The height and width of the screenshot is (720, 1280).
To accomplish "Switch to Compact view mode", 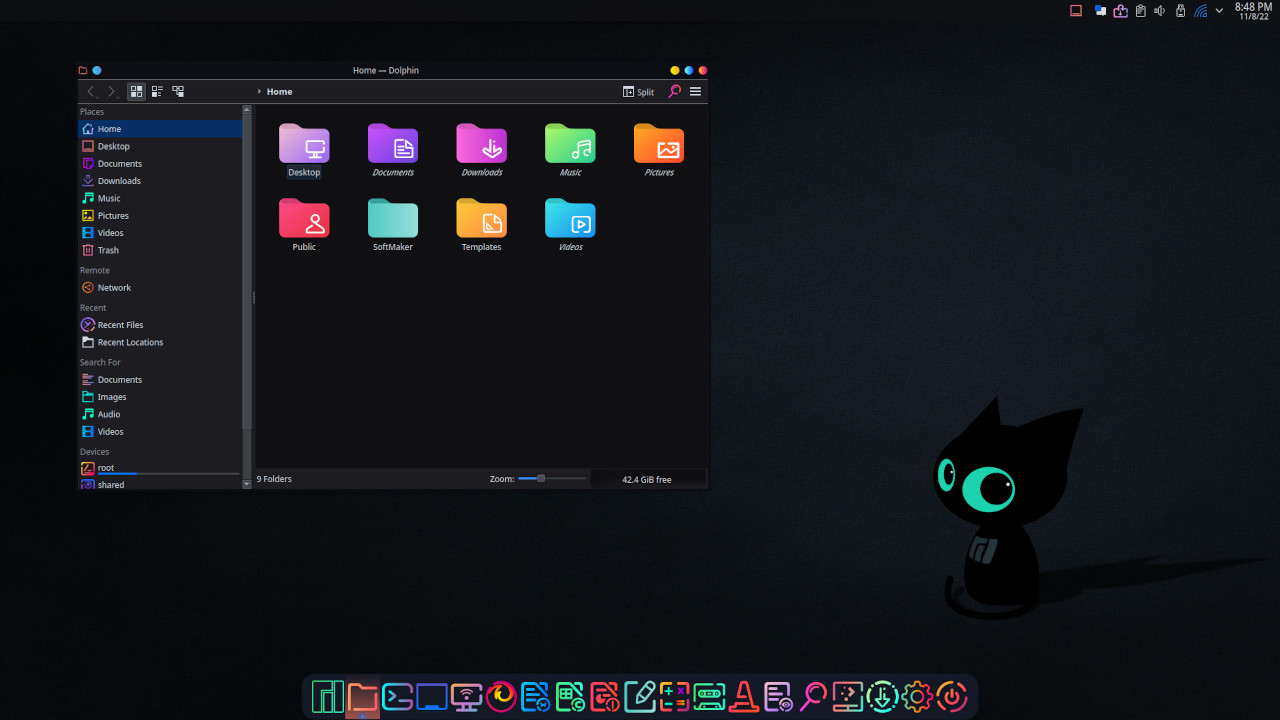I will click(157, 91).
